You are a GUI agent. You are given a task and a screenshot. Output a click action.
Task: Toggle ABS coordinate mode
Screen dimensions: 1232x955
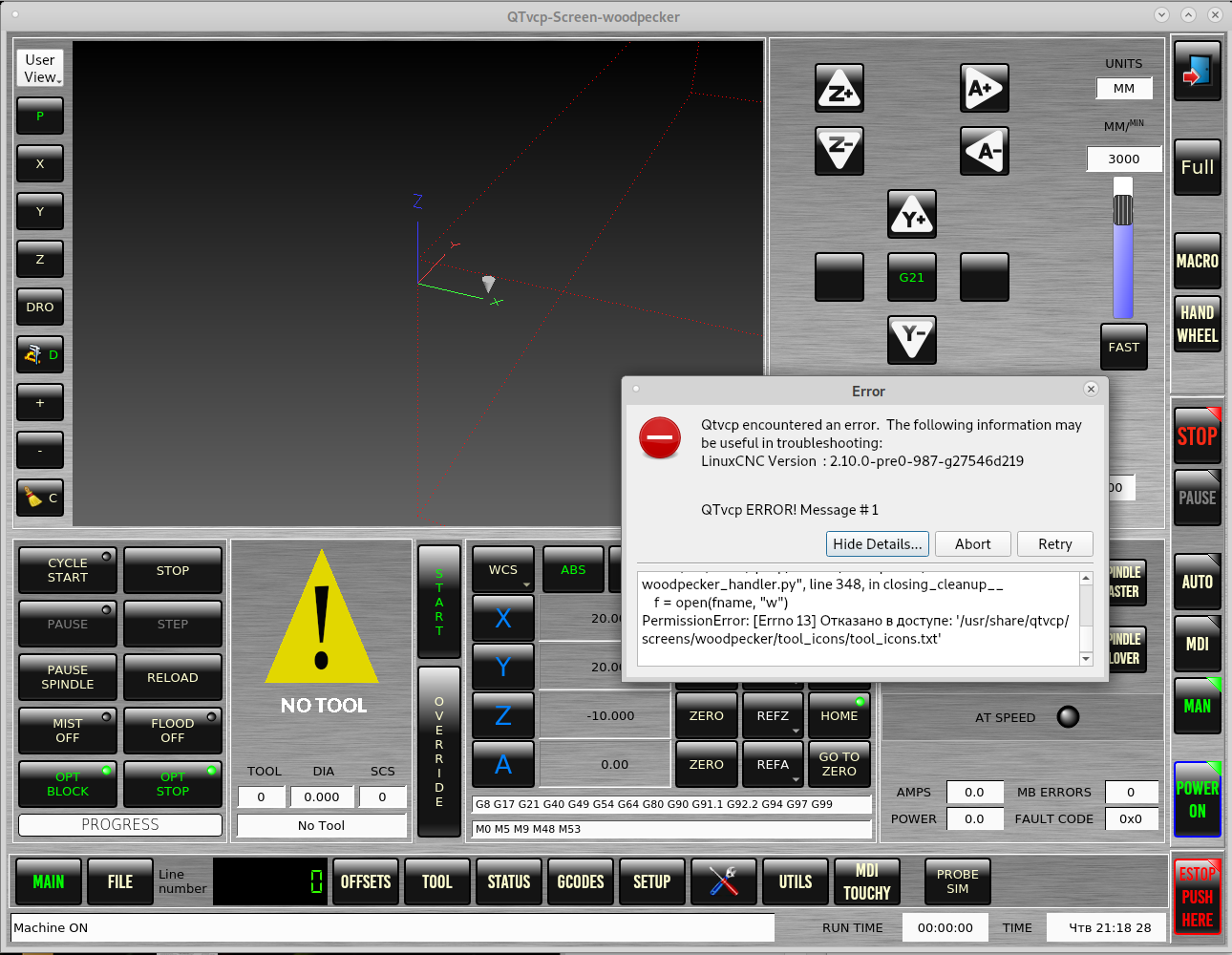coord(573,569)
